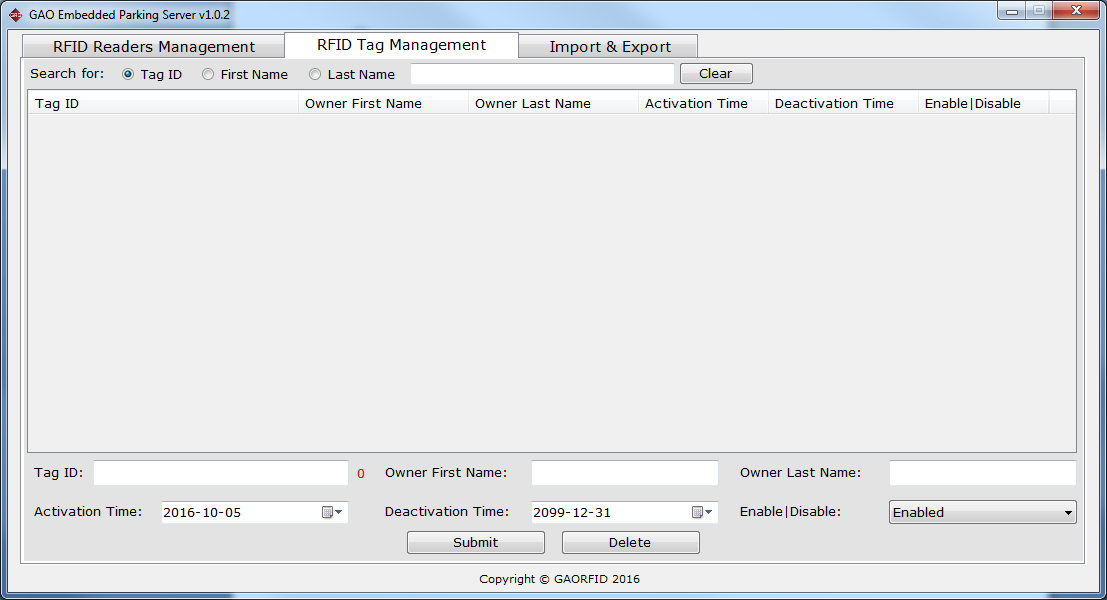The width and height of the screenshot is (1107, 600).
Task: Select the RFID Tag Management tab
Action: point(401,45)
